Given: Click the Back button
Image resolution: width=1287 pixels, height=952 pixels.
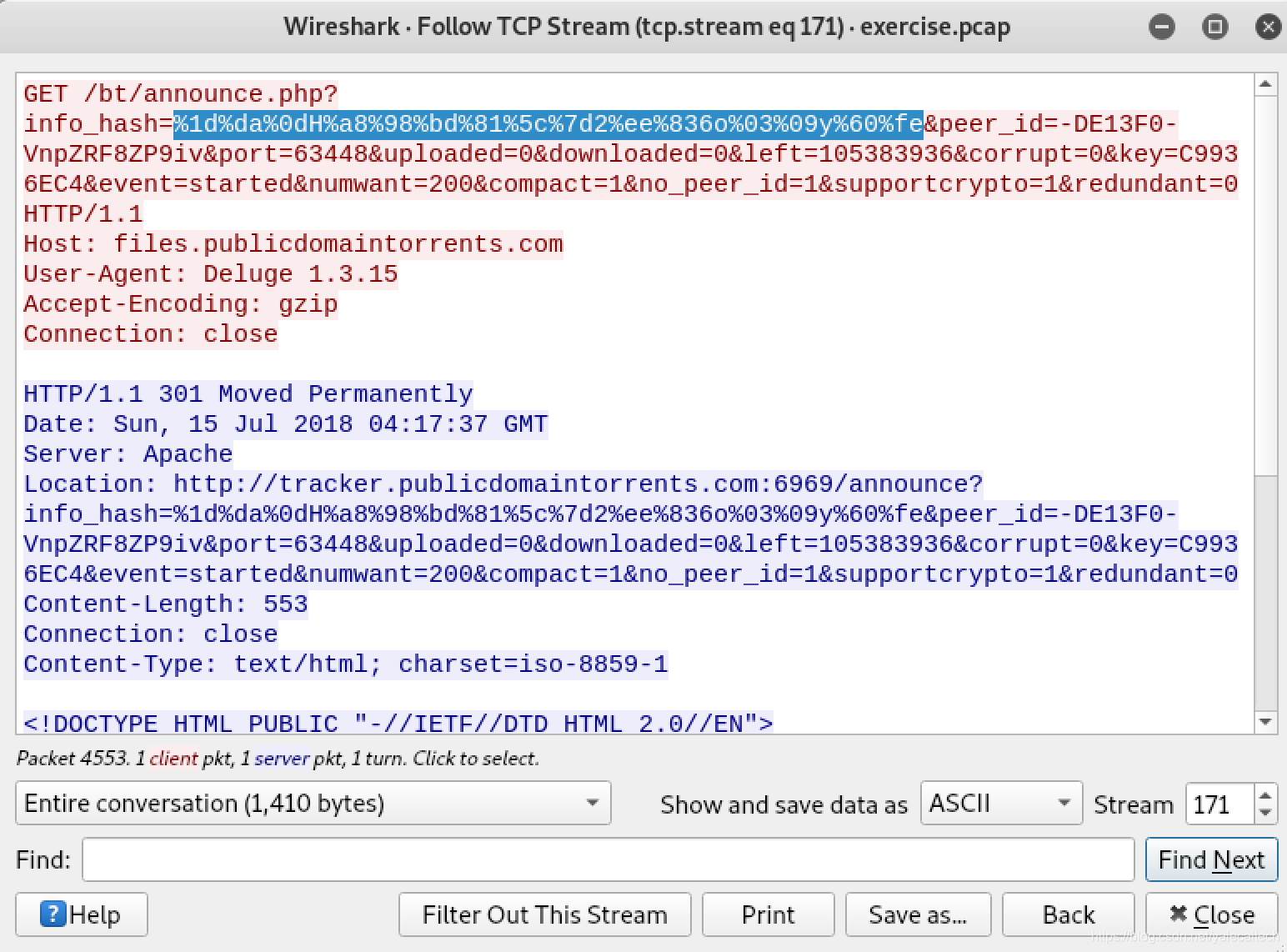Looking at the screenshot, I should (x=1068, y=914).
